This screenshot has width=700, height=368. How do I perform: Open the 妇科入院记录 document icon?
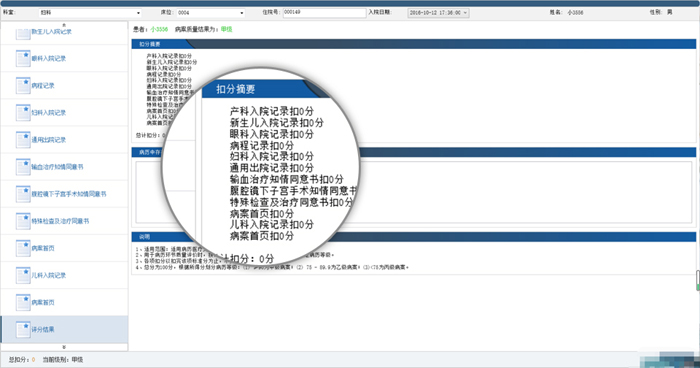pos(23,113)
